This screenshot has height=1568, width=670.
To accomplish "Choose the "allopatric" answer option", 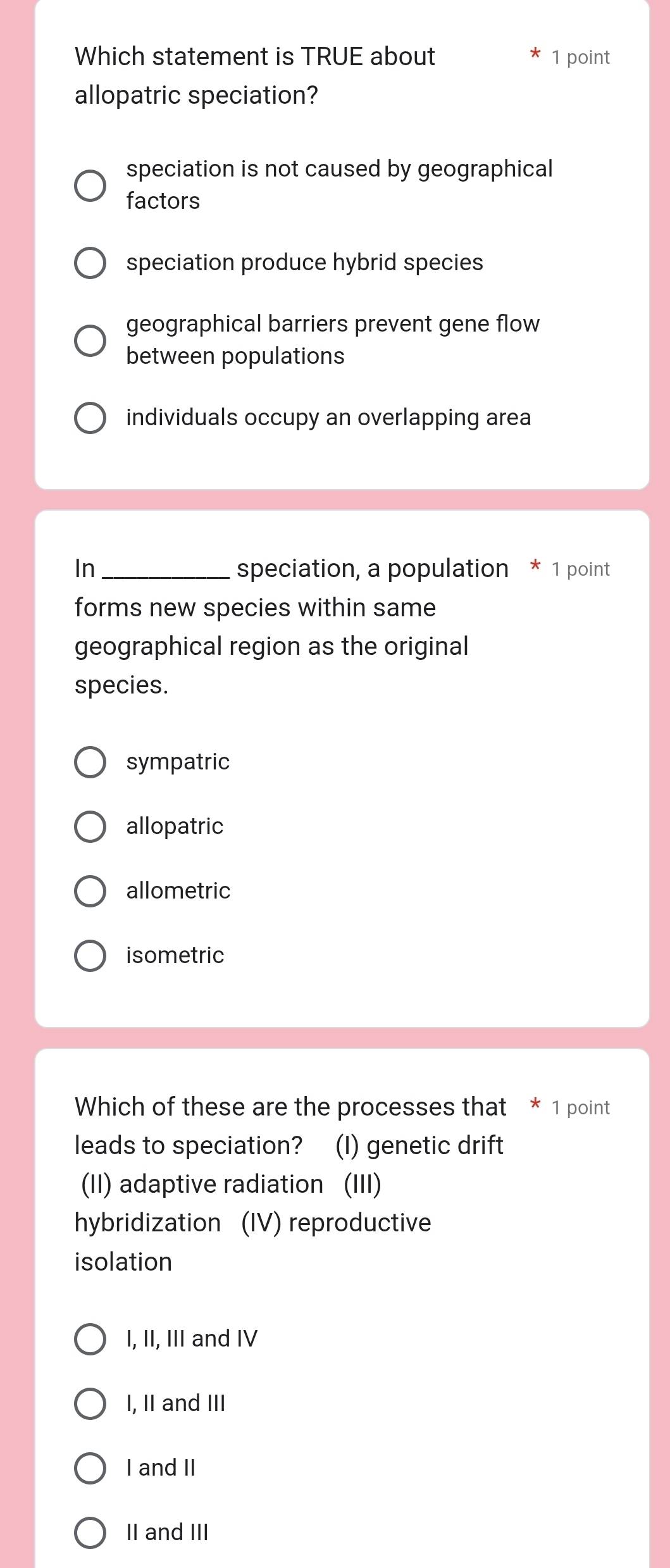I will click(x=89, y=826).
